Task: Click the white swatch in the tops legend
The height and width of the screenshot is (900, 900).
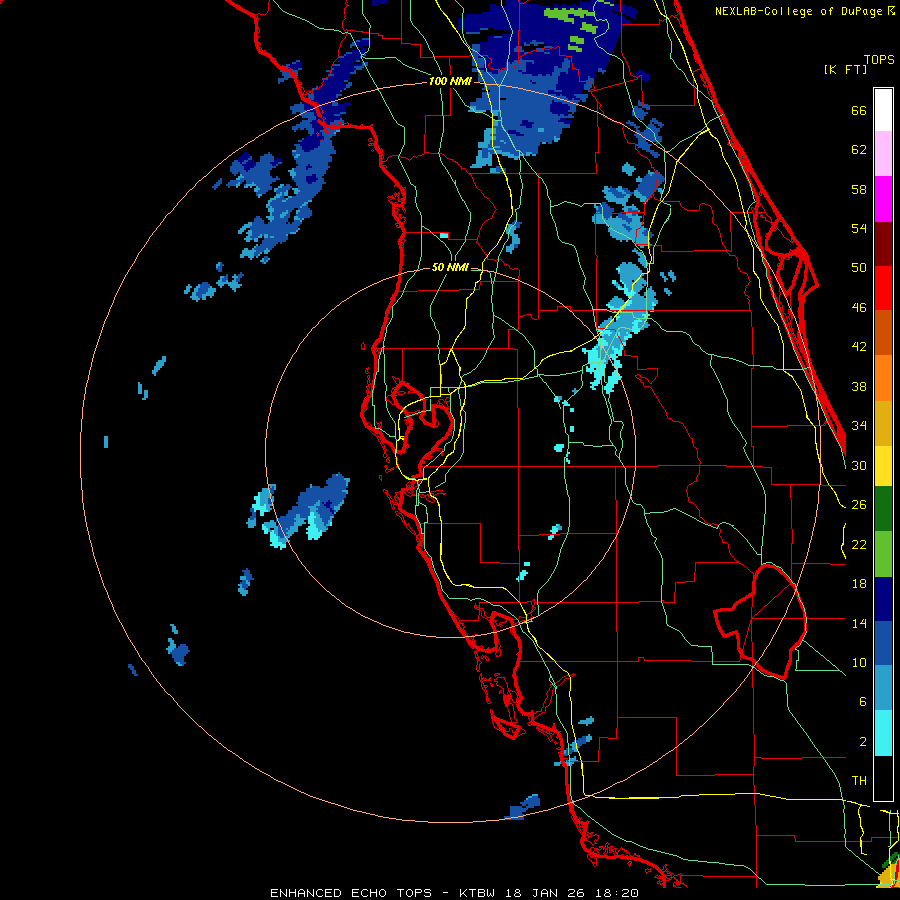Action: click(883, 110)
